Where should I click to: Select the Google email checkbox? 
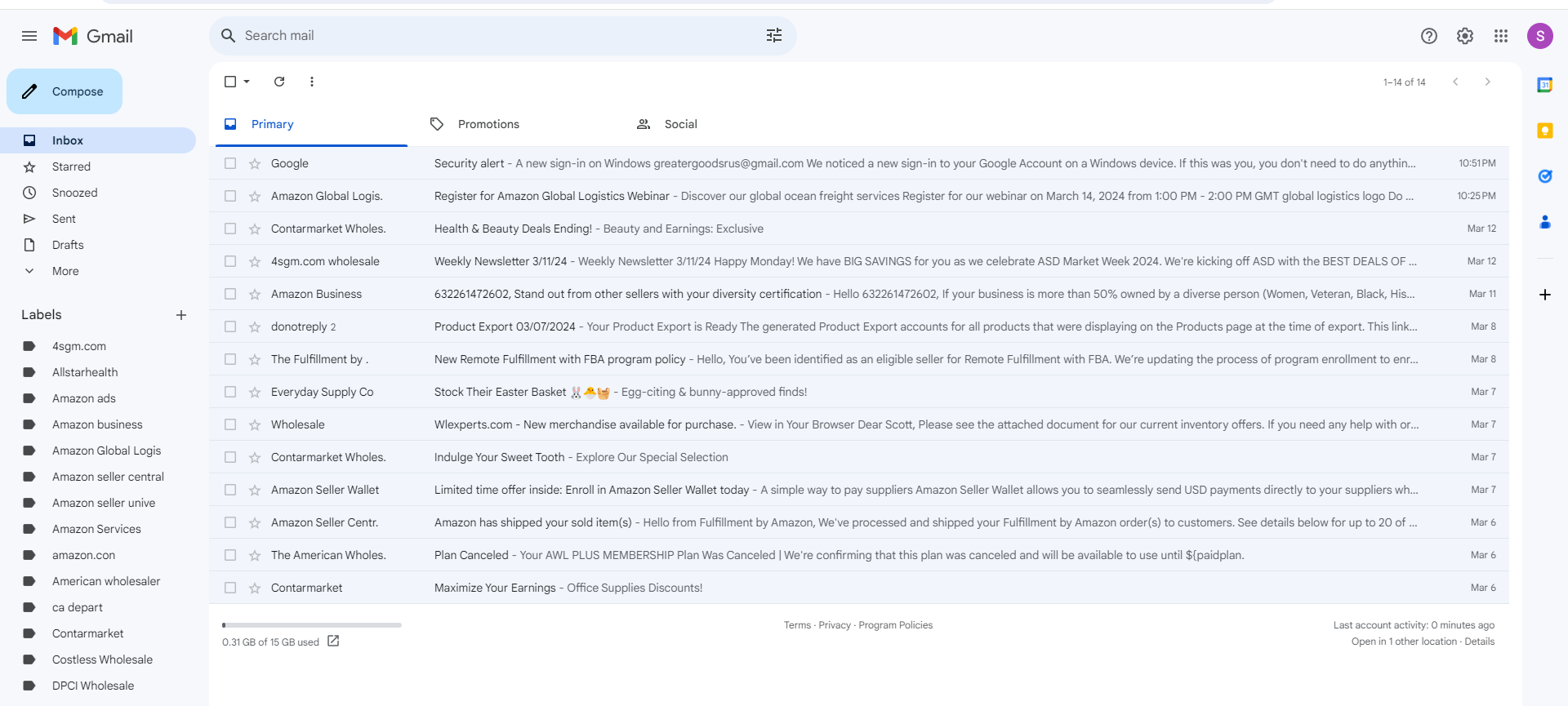tap(230, 163)
